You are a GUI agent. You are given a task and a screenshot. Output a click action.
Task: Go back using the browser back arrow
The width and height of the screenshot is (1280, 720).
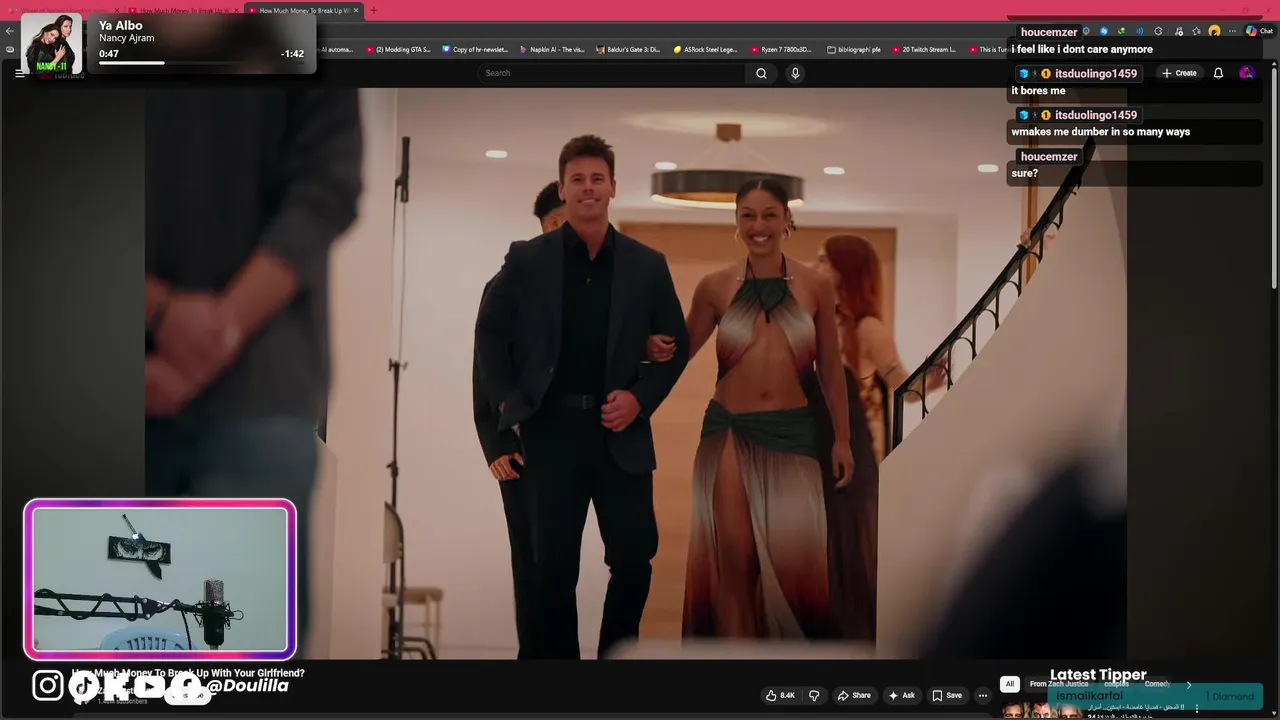10,31
